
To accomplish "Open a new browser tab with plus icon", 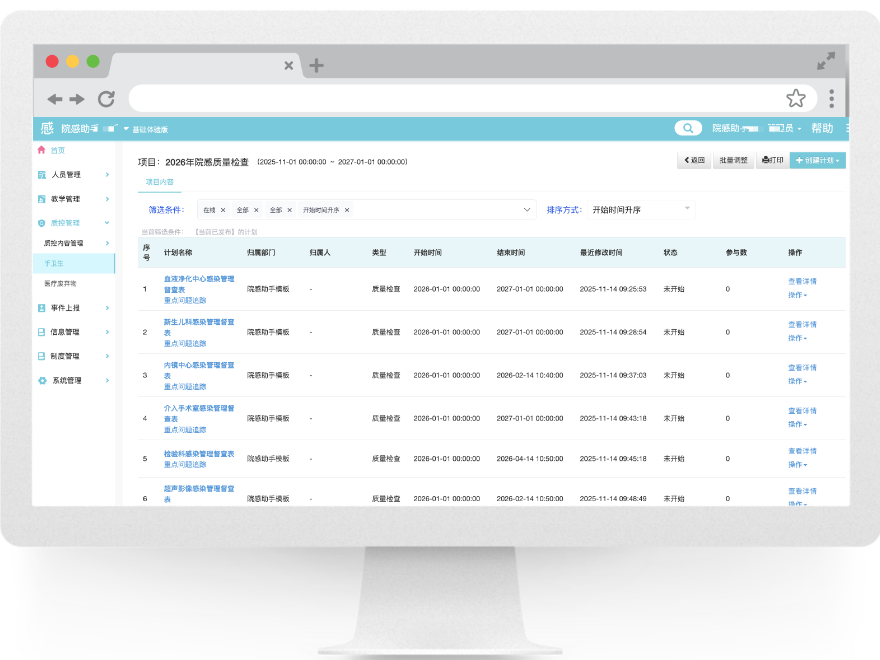I will (316, 66).
